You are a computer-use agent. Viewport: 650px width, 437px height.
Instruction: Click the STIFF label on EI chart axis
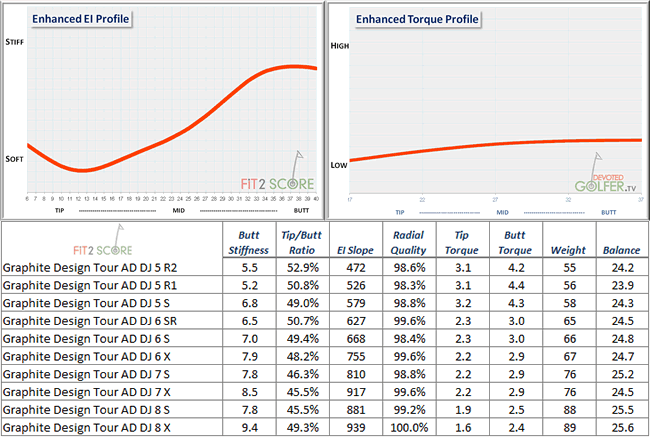(15, 42)
